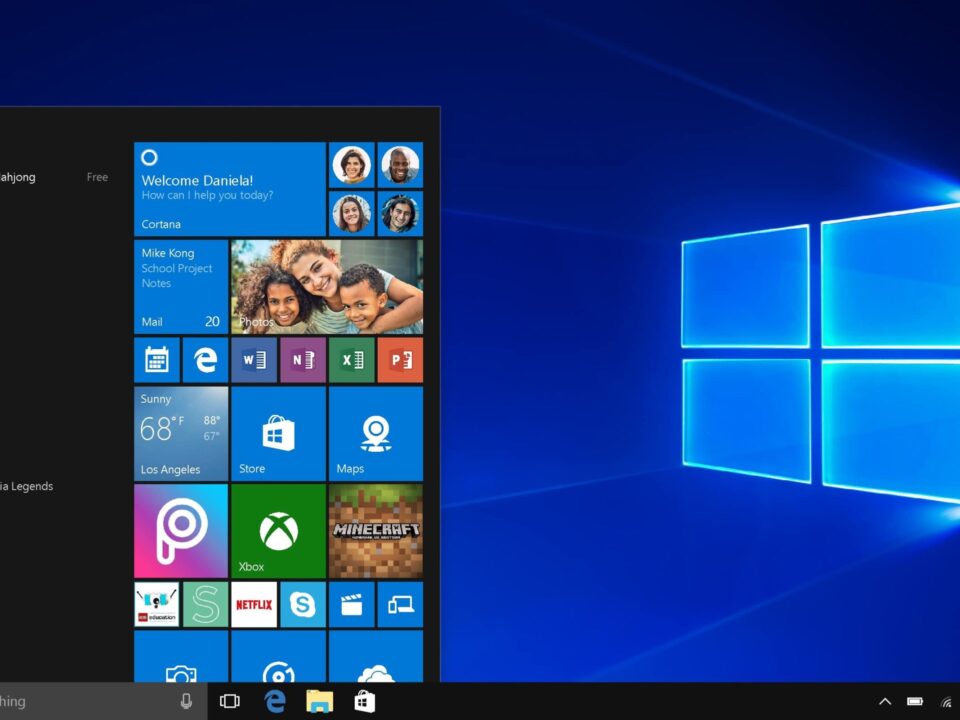Open the Maps tile
This screenshot has width=960, height=720.
pos(376,432)
